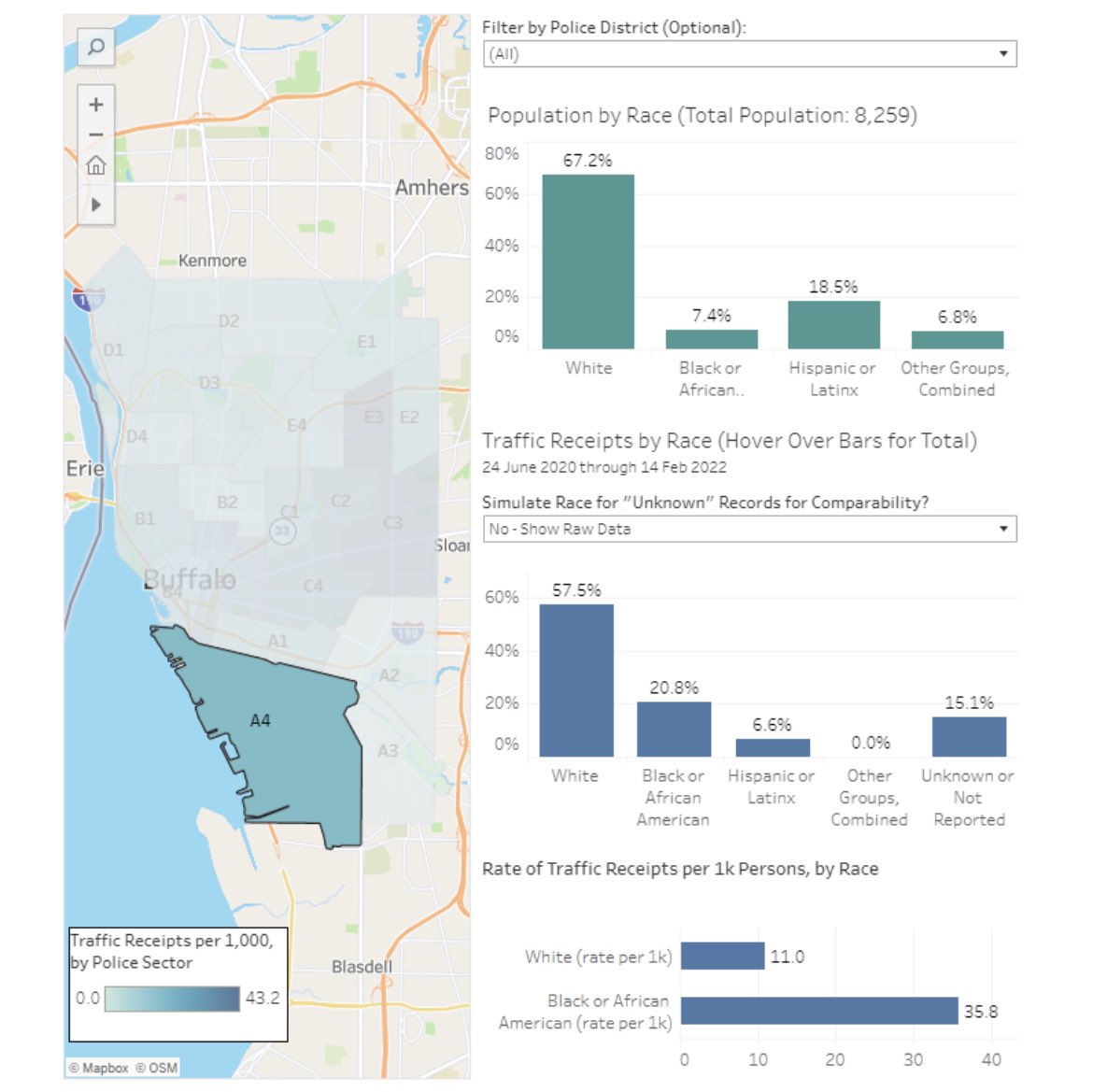This screenshot has height=1092, width=1093.
Task: Select sector D2 on the map
Action: (x=229, y=321)
